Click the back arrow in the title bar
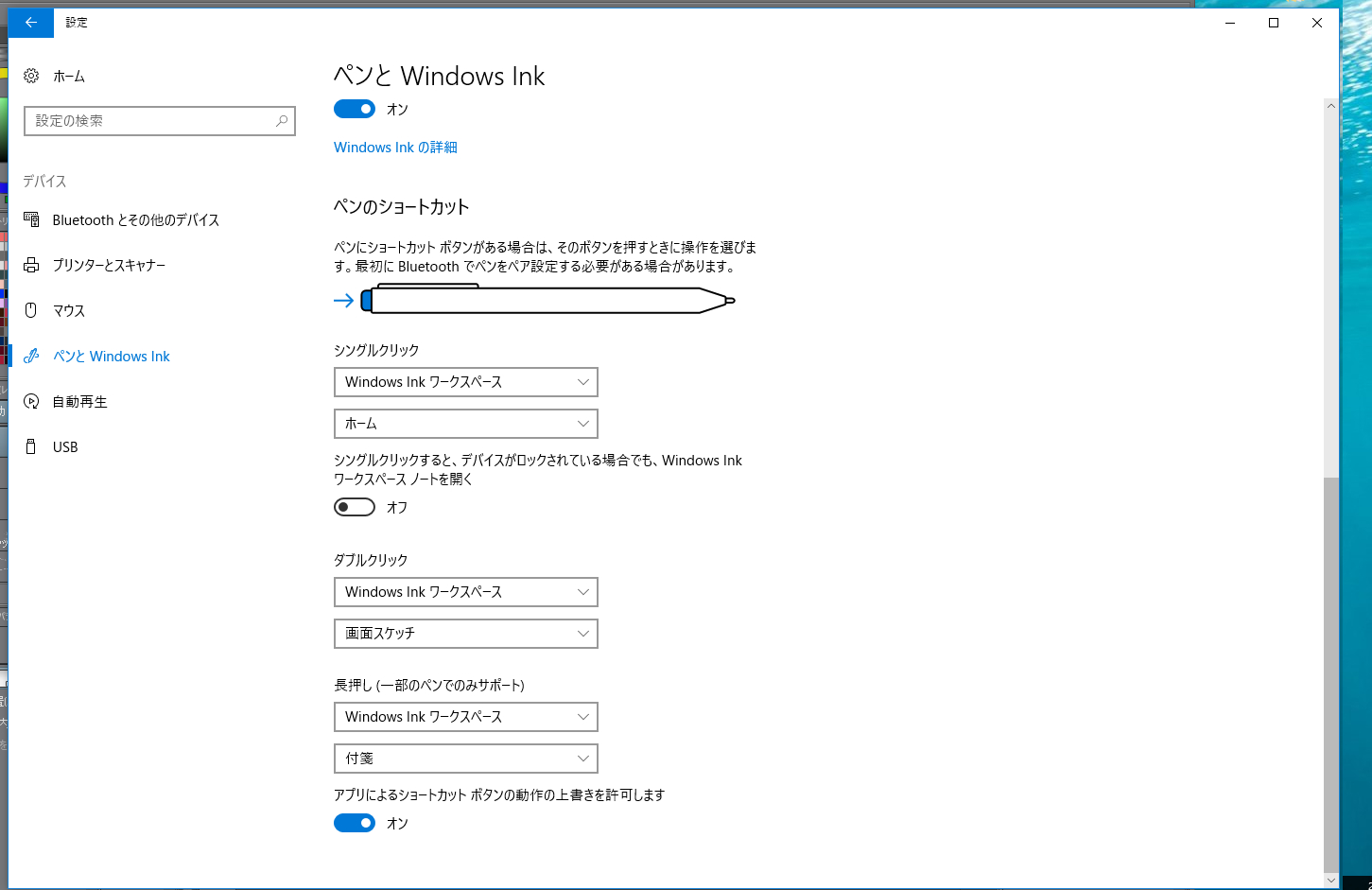 coord(31,23)
